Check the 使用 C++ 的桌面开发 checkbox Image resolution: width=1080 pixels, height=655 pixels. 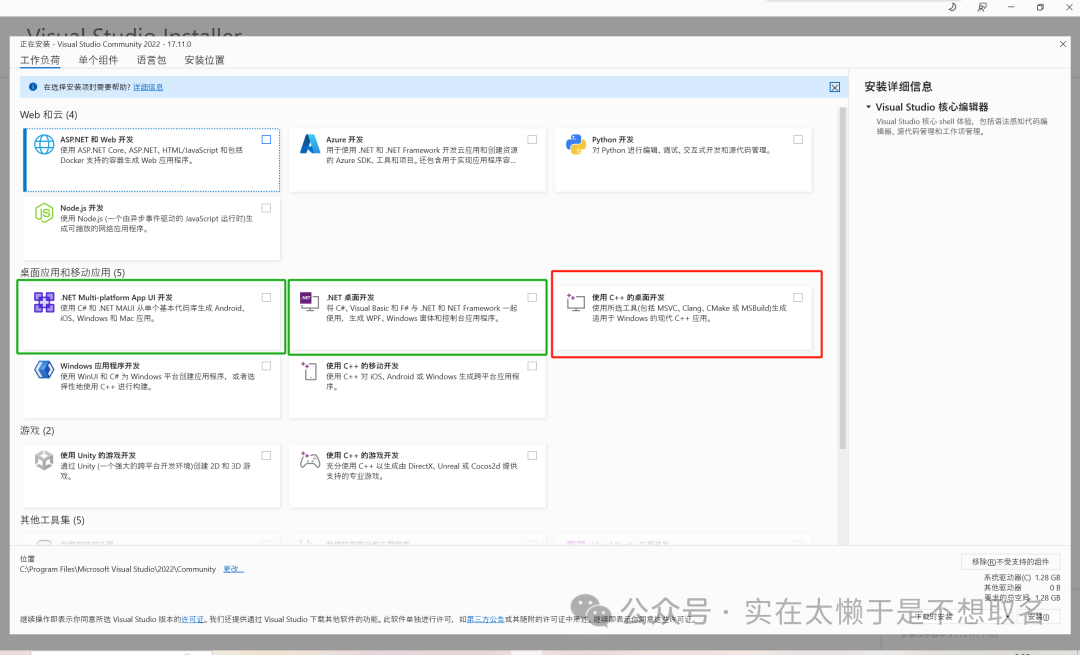click(x=798, y=298)
